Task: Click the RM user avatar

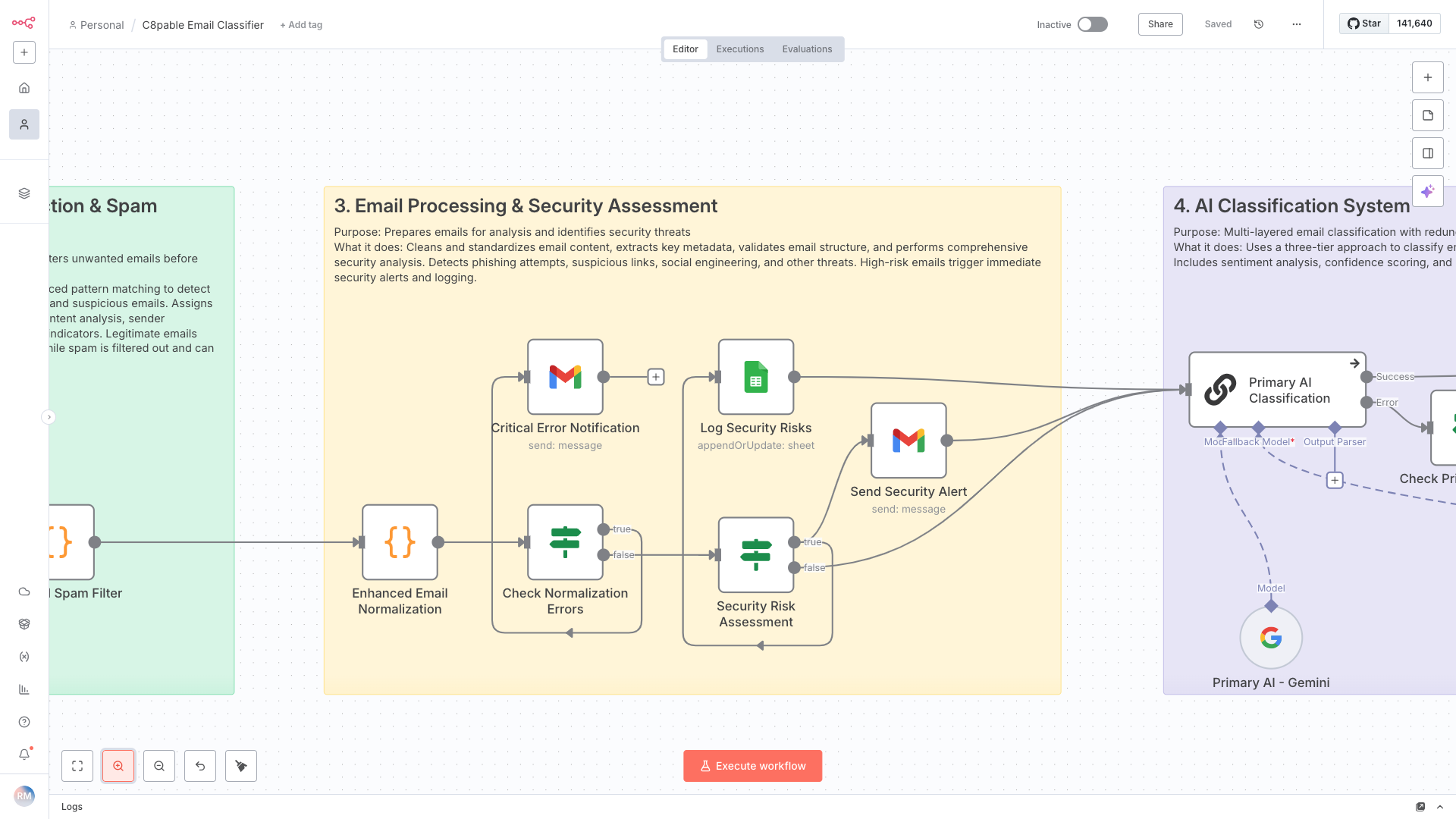Action: [24, 796]
